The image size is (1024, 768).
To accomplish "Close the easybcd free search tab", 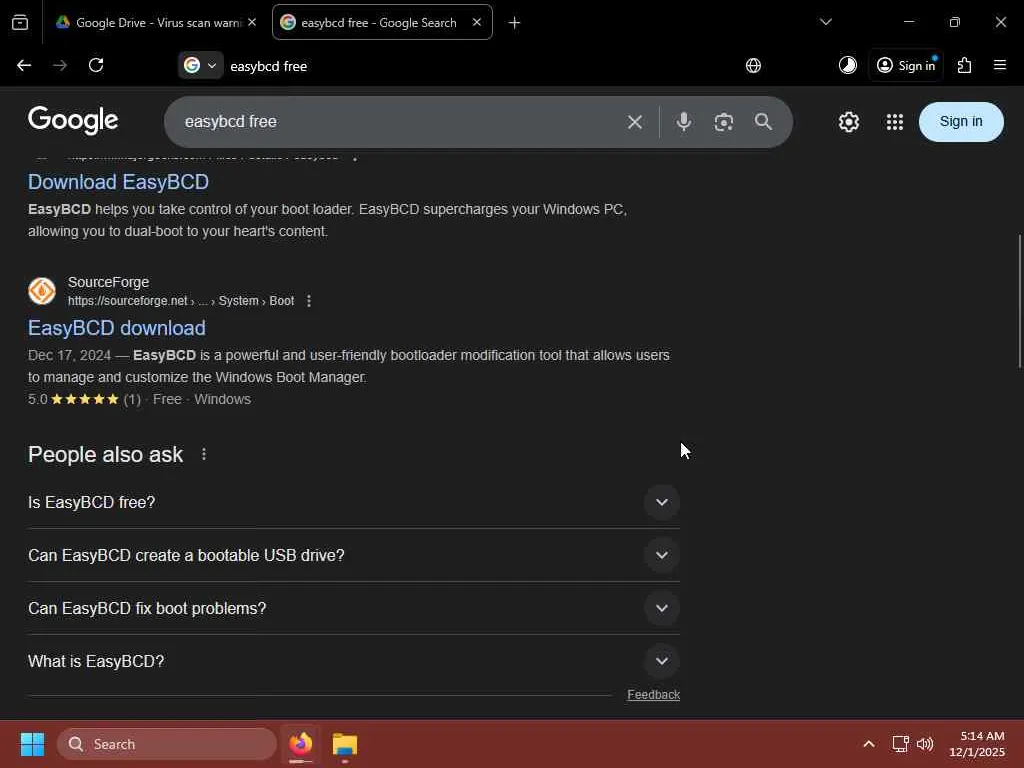I will coord(477,22).
